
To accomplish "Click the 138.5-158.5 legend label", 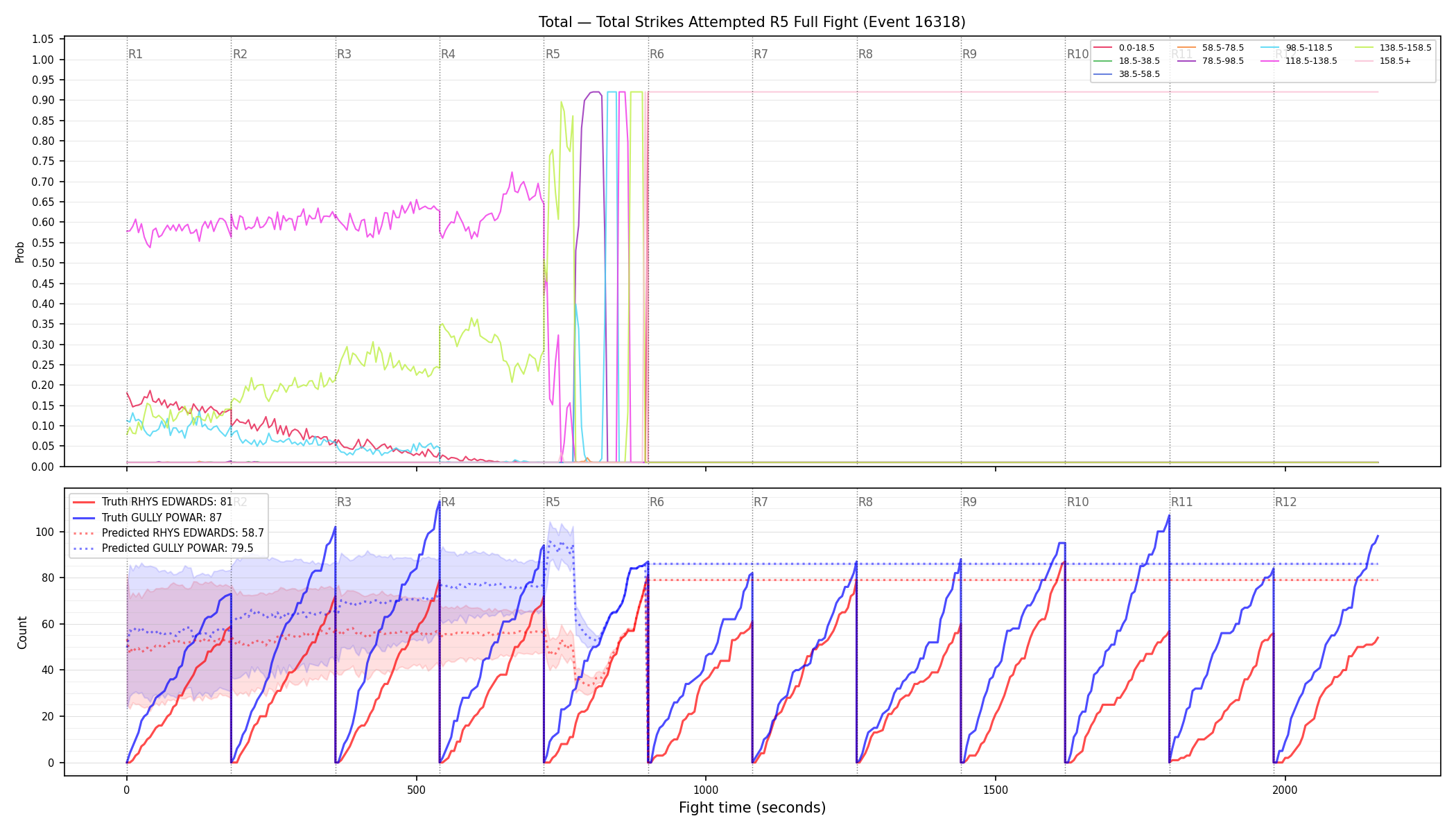I will [x=1405, y=48].
